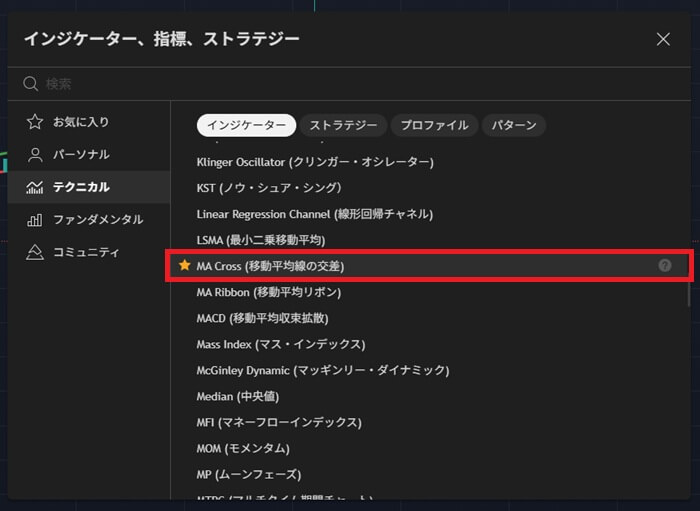Image resolution: width=700 pixels, height=511 pixels.
Task: Add Klinger Oscillator indicator
Action: pos(429,162)
